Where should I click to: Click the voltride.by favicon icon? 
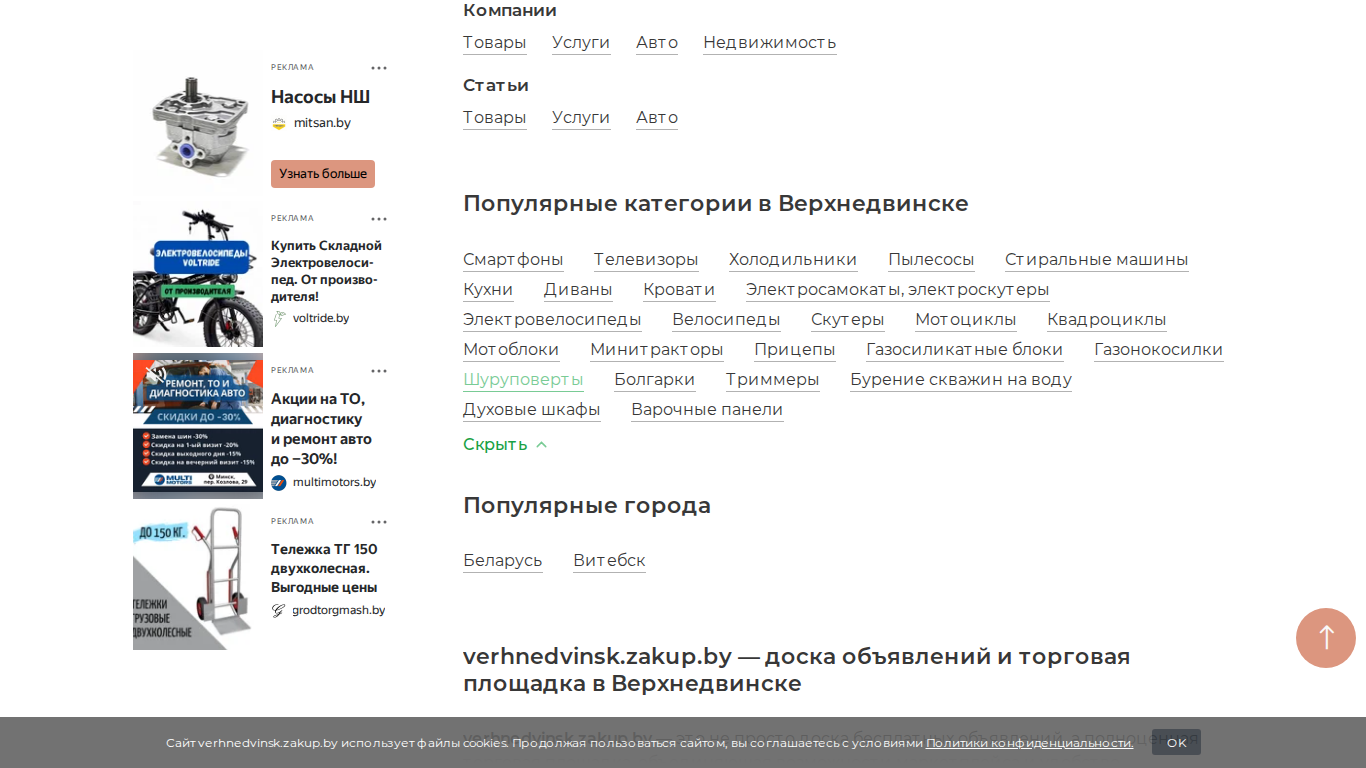click(279, 318)
